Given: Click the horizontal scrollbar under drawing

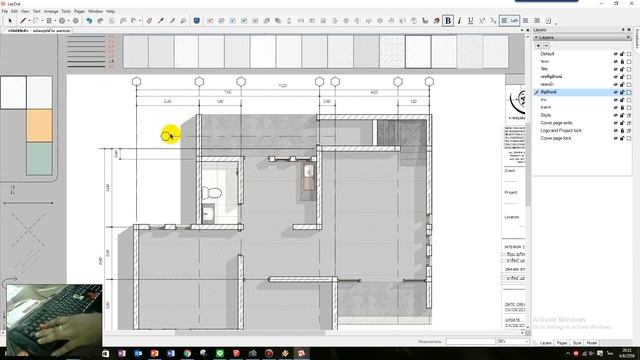Looking at the screenshot, I should click(250, 333).
